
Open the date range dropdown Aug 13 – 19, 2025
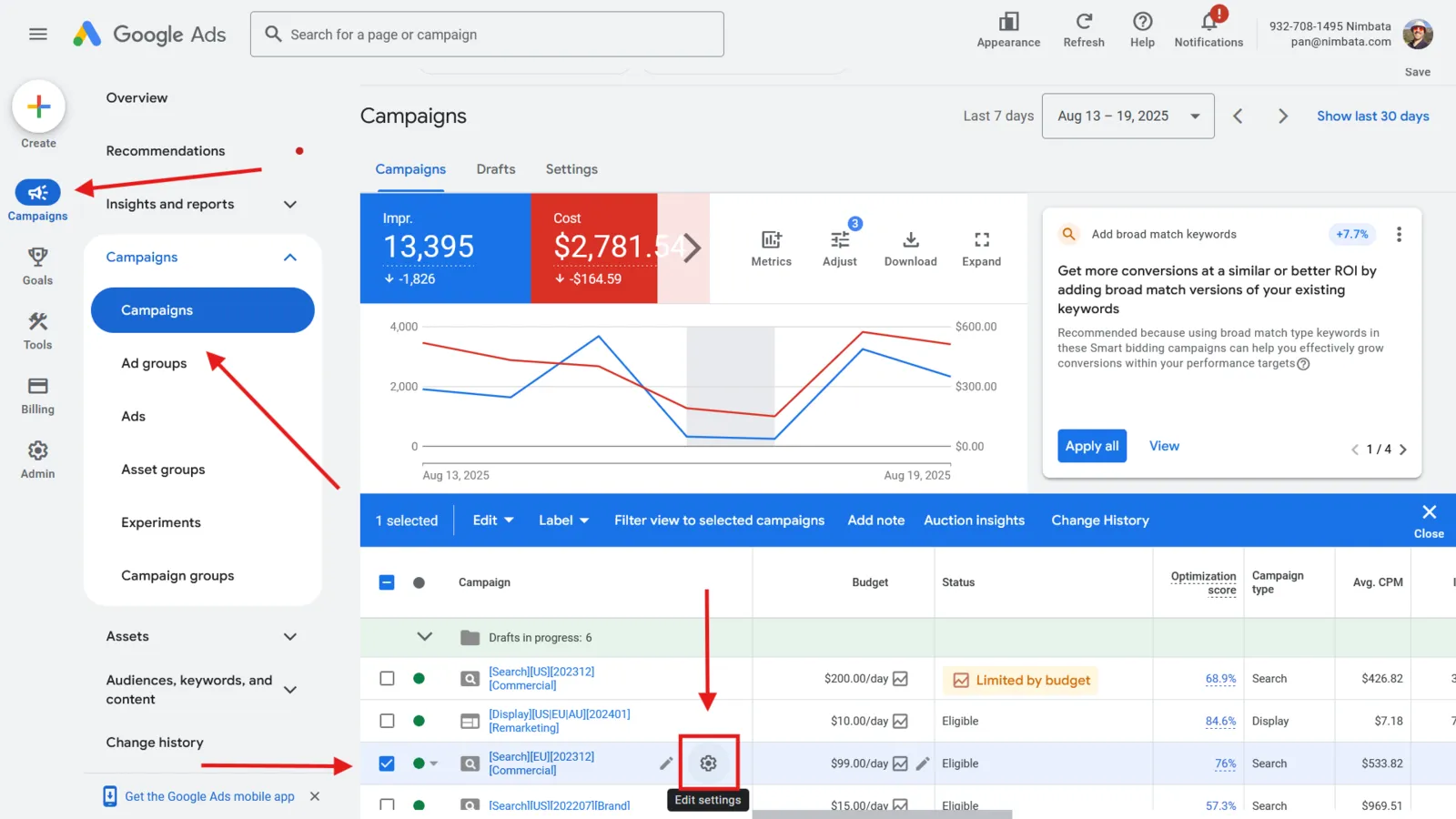coord(1127,116)
